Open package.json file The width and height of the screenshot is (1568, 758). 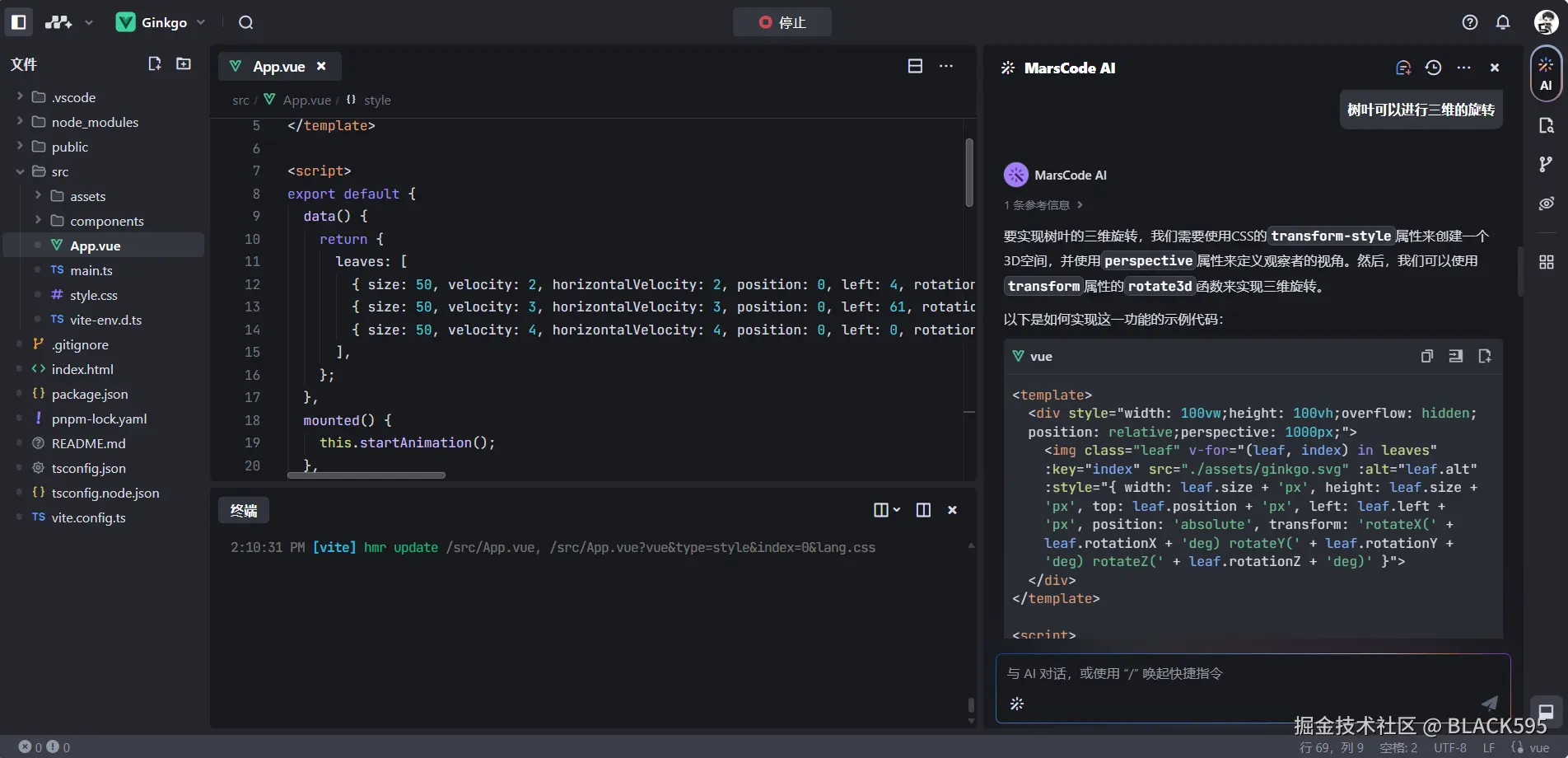click(x=104, y=394)
